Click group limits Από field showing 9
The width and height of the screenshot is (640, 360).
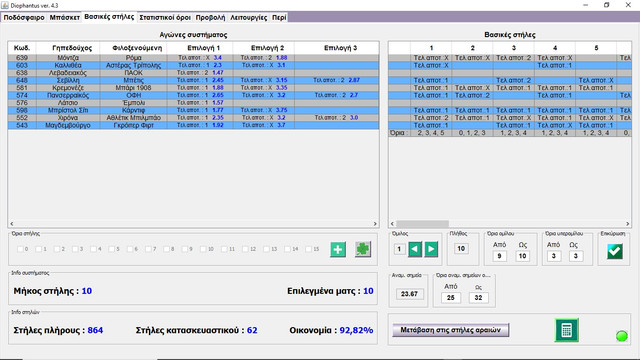(x=499, y=256)
